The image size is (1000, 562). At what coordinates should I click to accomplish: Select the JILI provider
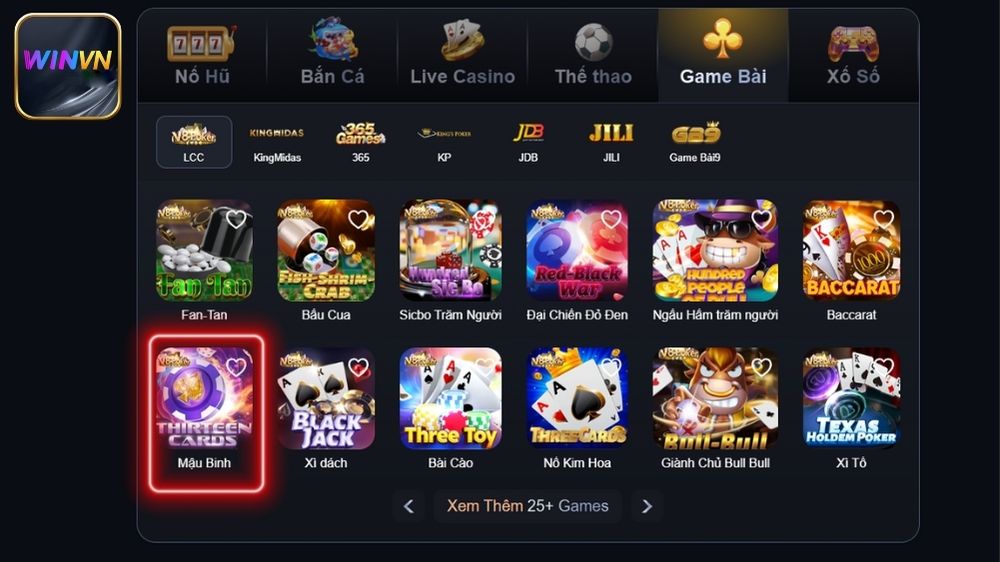[611, 142]
